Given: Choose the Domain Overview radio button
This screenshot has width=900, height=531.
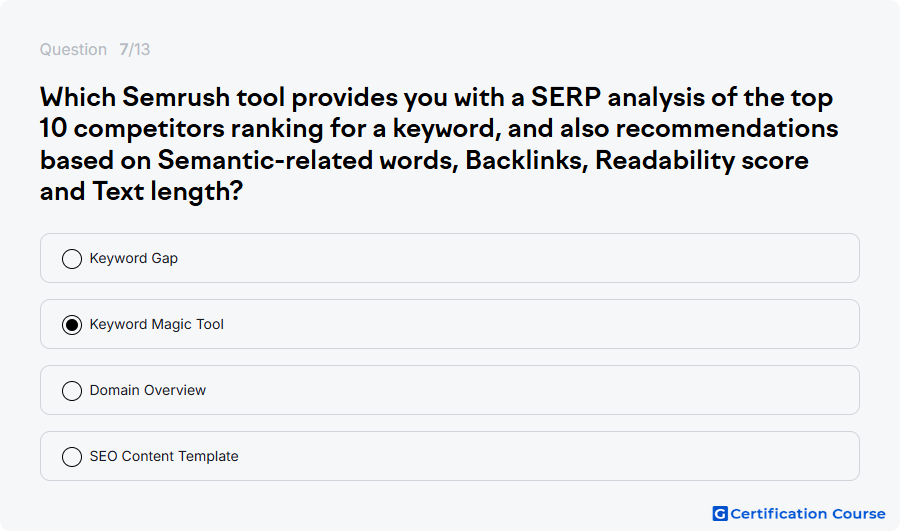Looking at the screenshot, I should click(x=72, y=391).
